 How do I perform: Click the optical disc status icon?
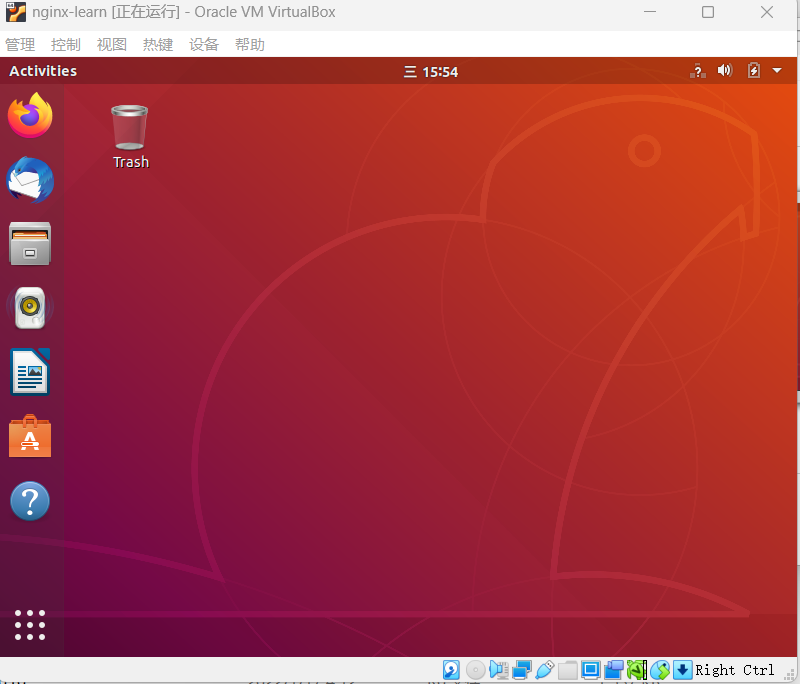point(476,670)
